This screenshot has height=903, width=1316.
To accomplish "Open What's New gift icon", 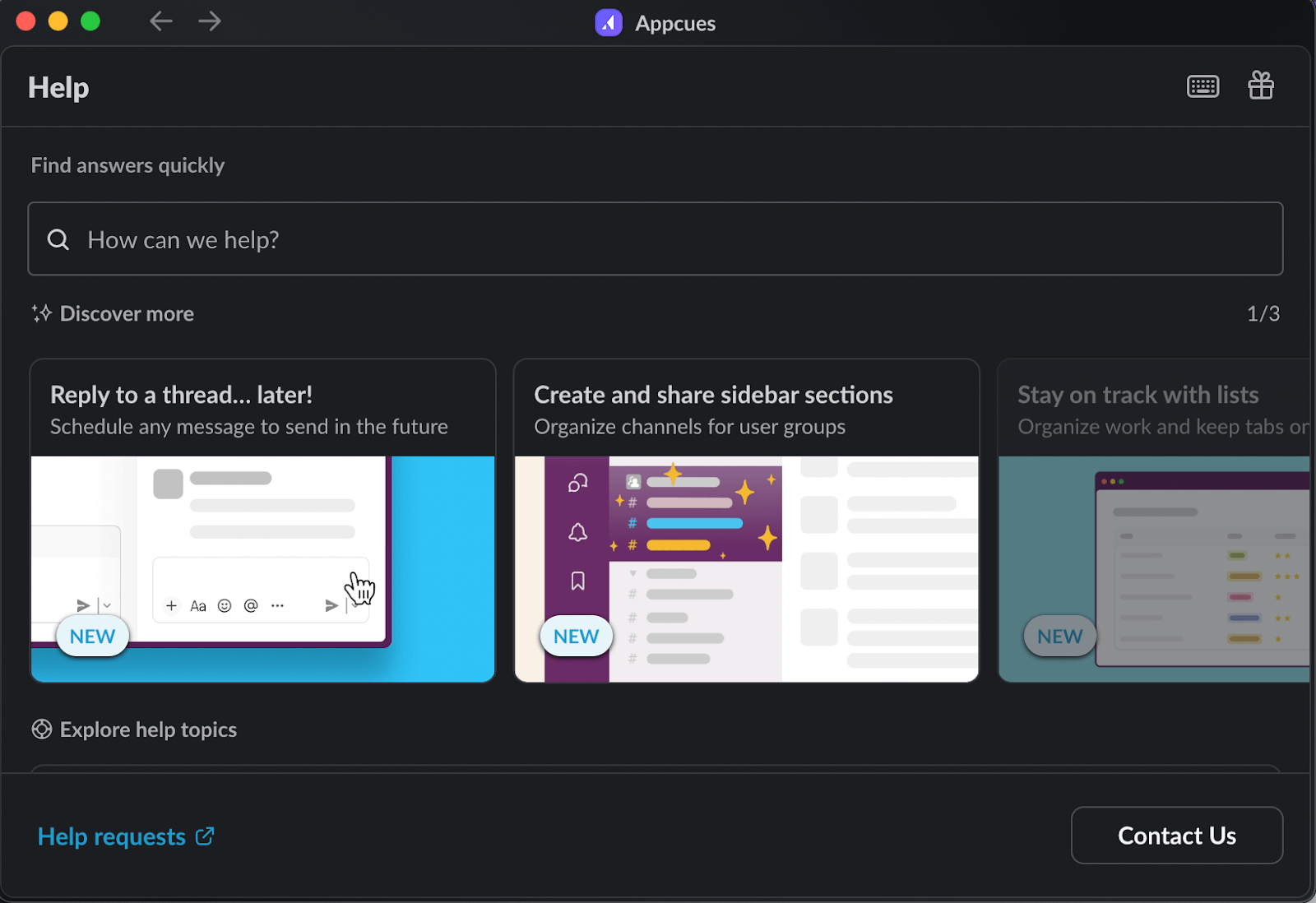I will [1260, 86].
